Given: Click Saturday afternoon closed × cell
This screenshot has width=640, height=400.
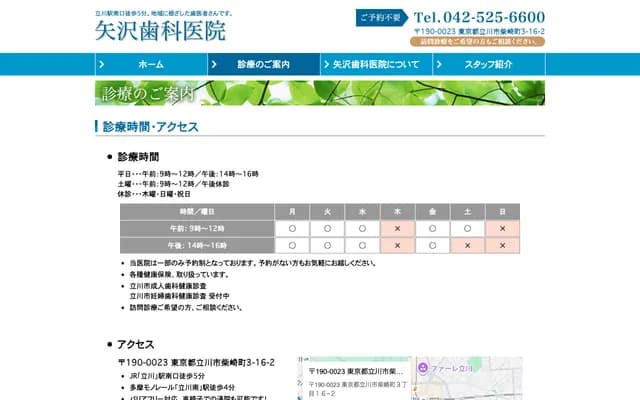Looking at the screenshot, I should tap(468, 245).
